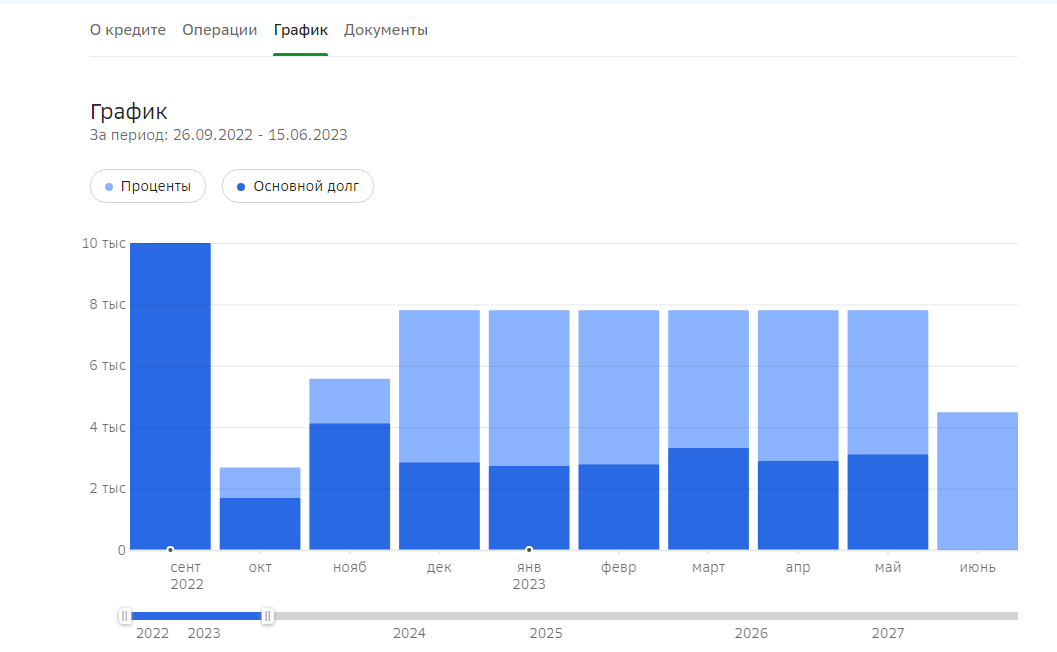
Task: Click the 2027 label on the timeline
Action: pos(888,633)
